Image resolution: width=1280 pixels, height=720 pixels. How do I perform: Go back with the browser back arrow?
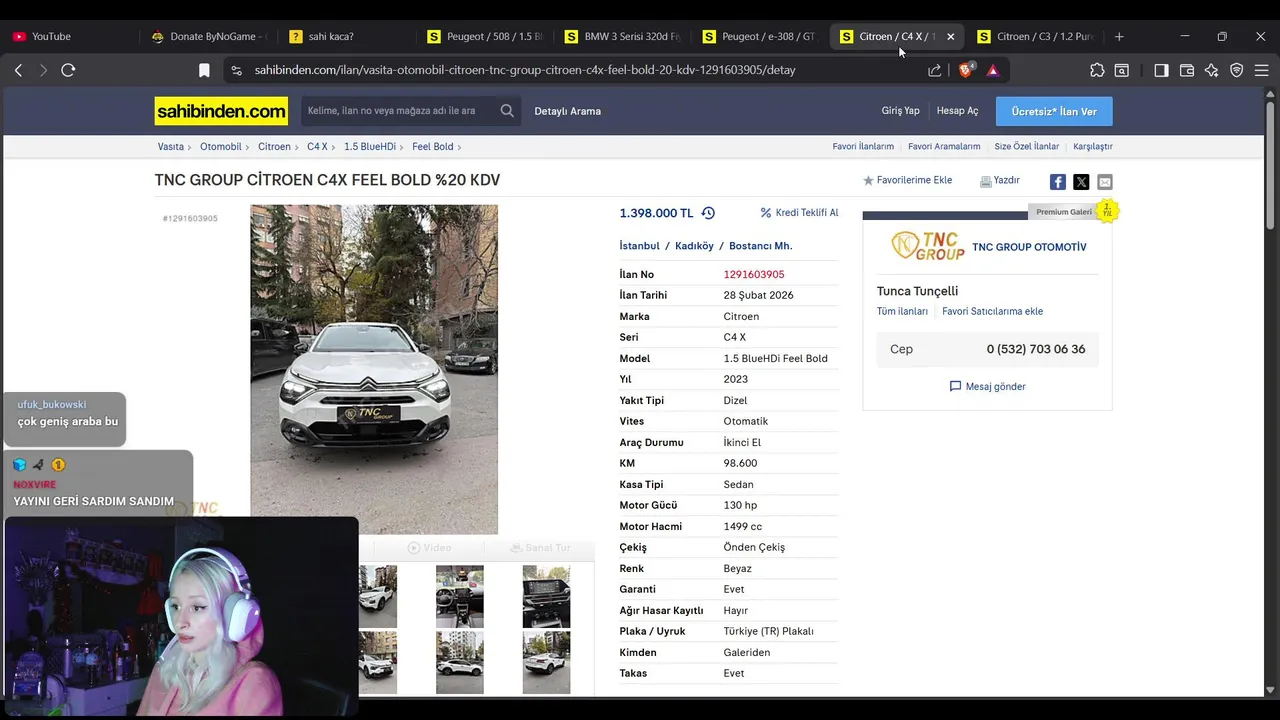pos(18,70)
